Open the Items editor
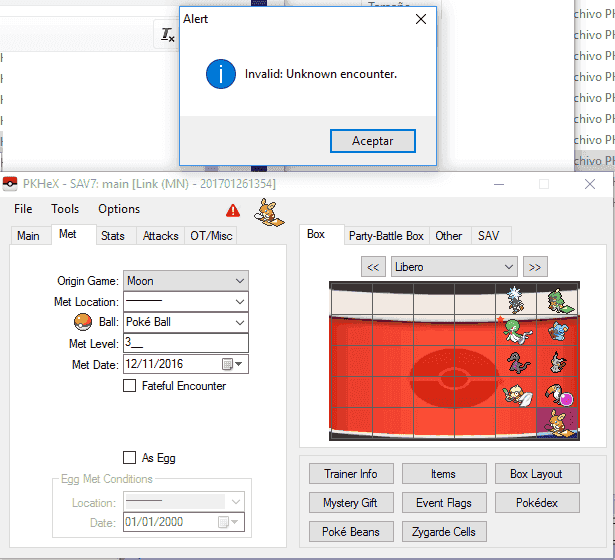Image resolution: width=615 pixels, height=560 pixels. coord(444,474)
